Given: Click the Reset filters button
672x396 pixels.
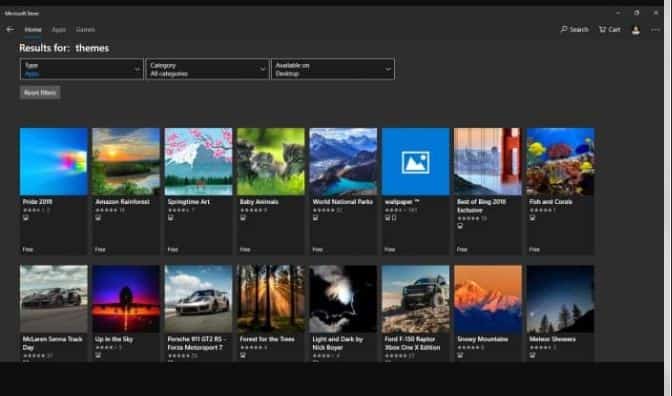Looking at the screenshot, I should pos(40,93).
